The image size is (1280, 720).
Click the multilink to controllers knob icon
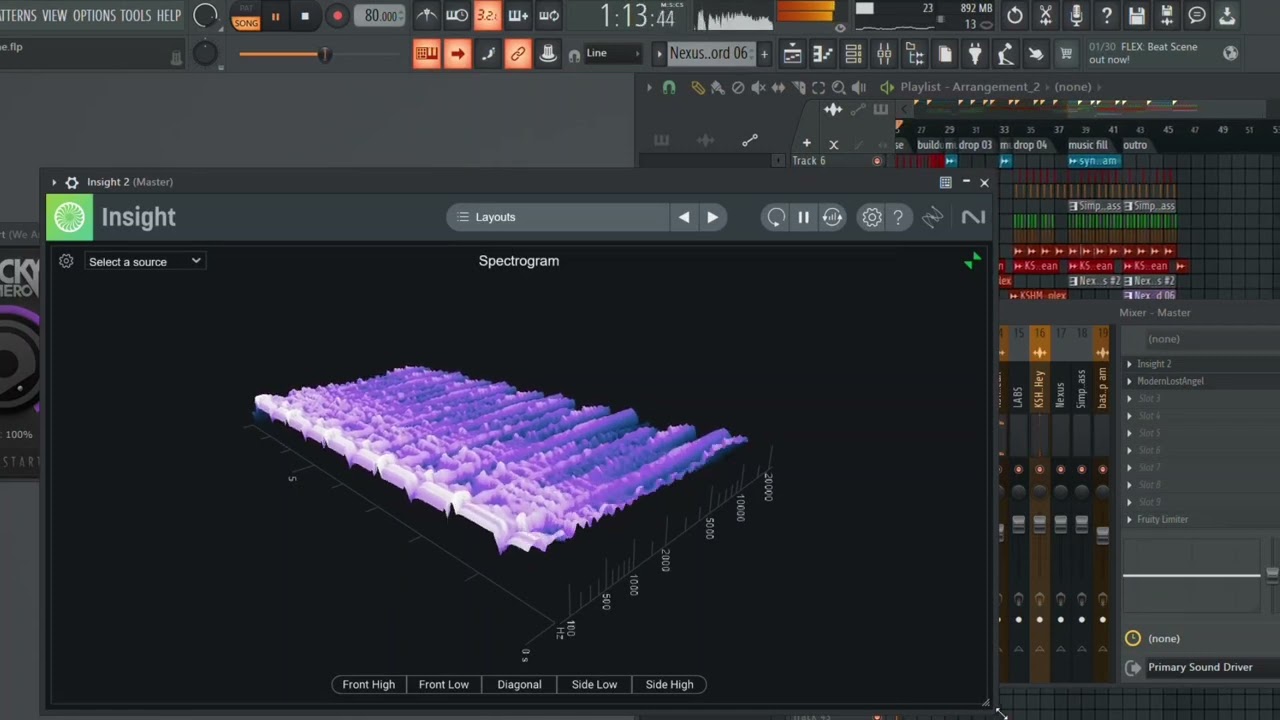(x=548, y=54)
